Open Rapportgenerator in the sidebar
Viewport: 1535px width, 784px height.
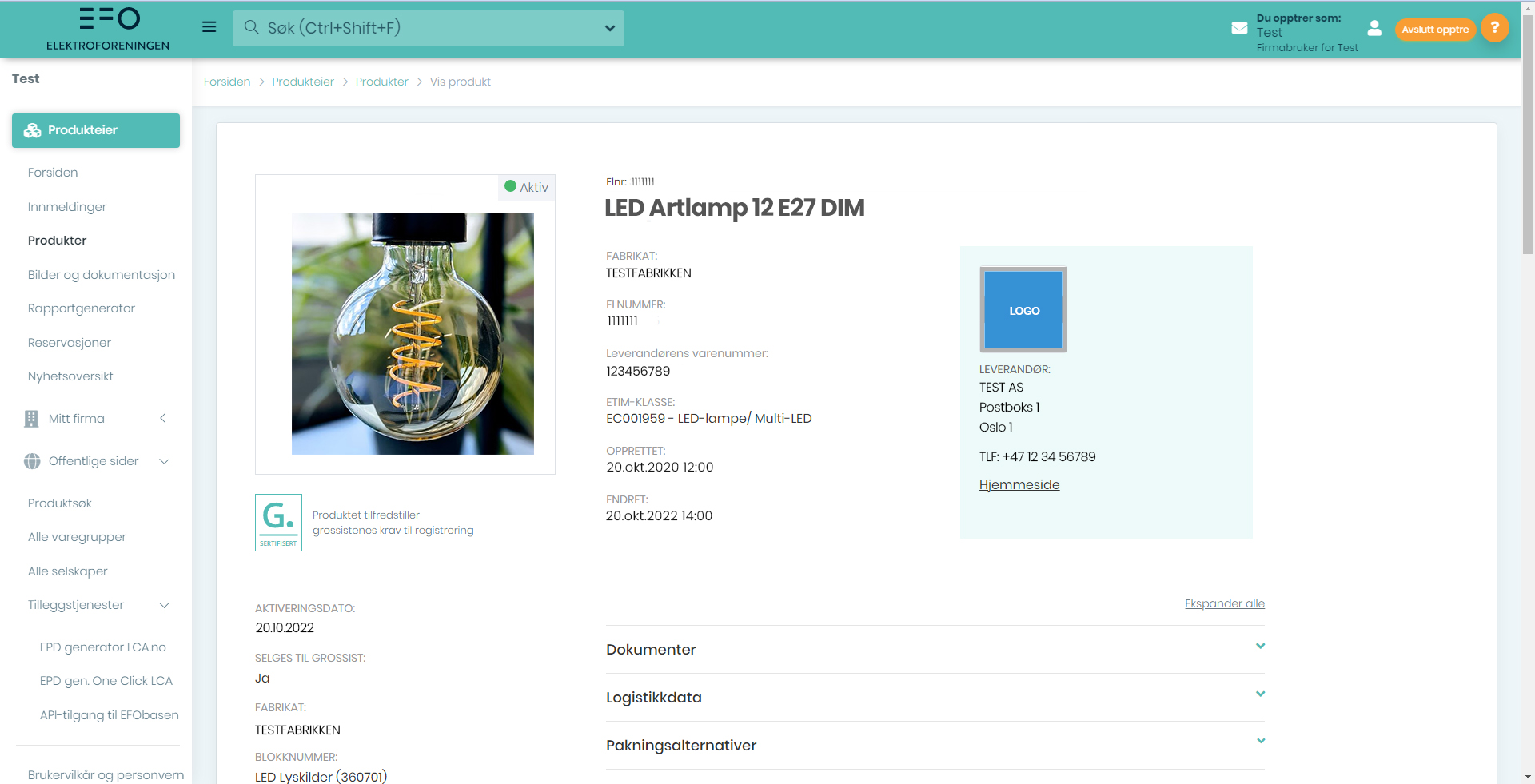[82, 308]
